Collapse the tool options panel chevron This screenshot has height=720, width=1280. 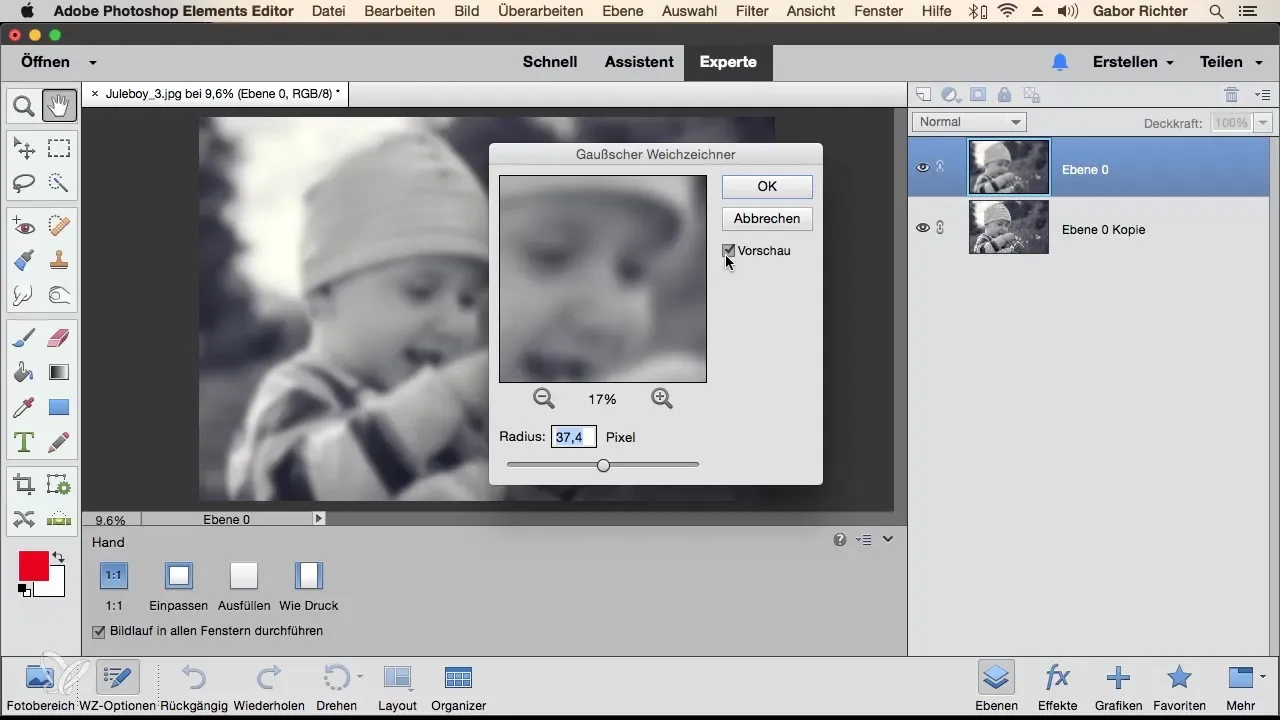[887, 540]
